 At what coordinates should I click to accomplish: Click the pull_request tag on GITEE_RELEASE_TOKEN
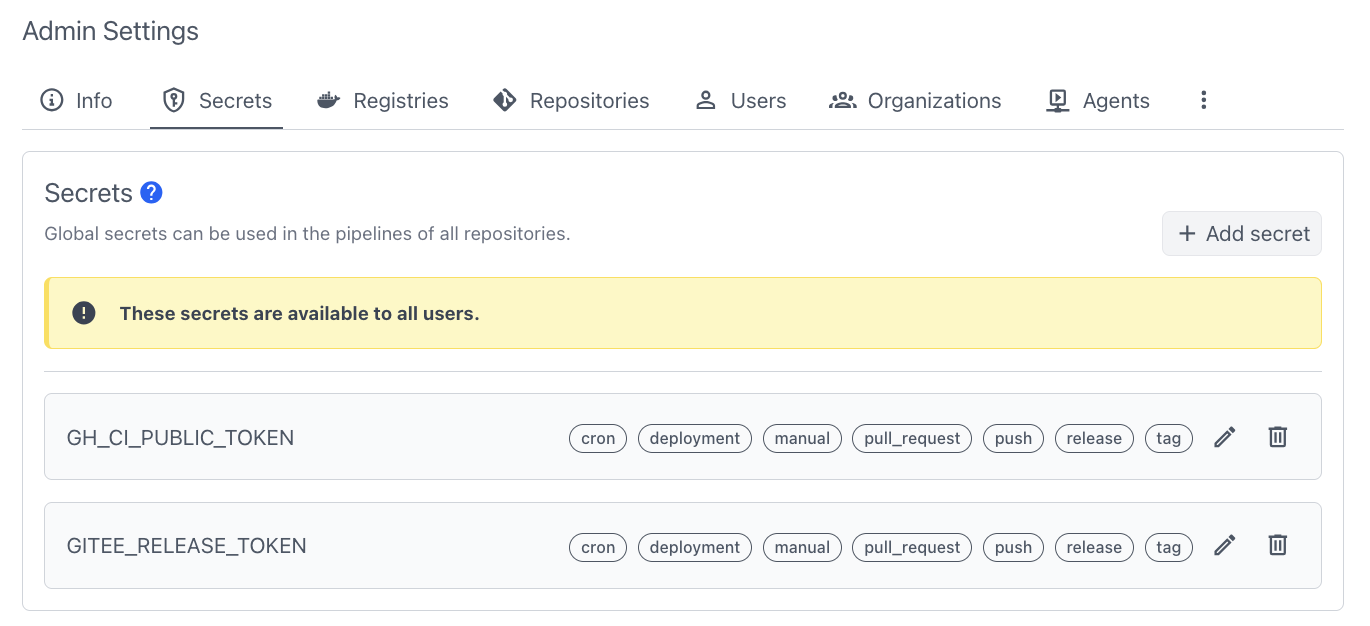click(912, 547)
